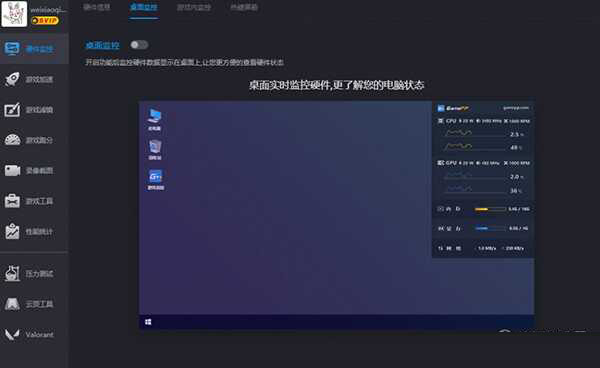The height and width of the screenshot is (368, 600).
Task: Click the blue 桌面监控 section label
Action: [102, 46]
